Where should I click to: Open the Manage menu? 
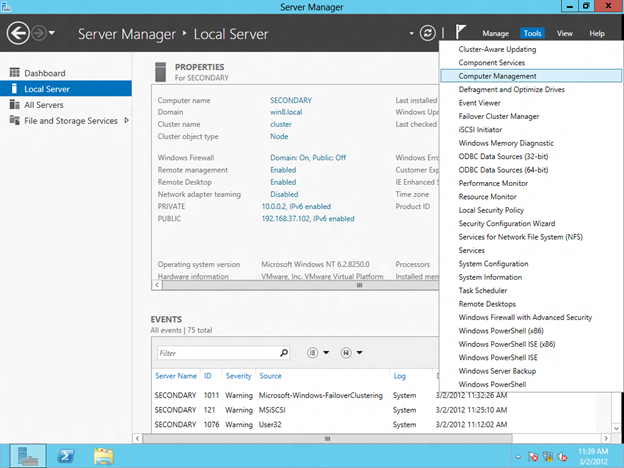coord(495,34)
